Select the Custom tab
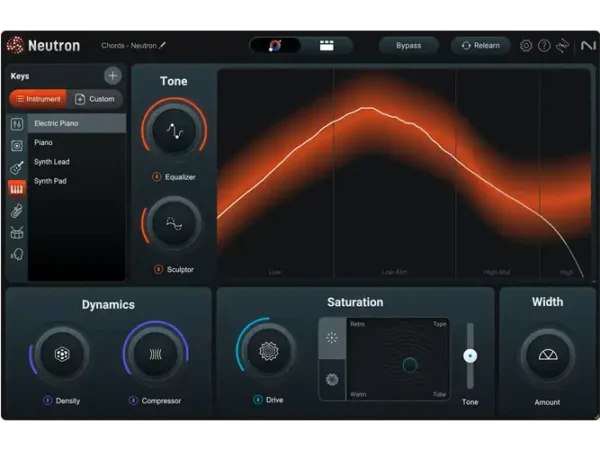Viewport: 600px width, 450px height. tap(95, 99)
